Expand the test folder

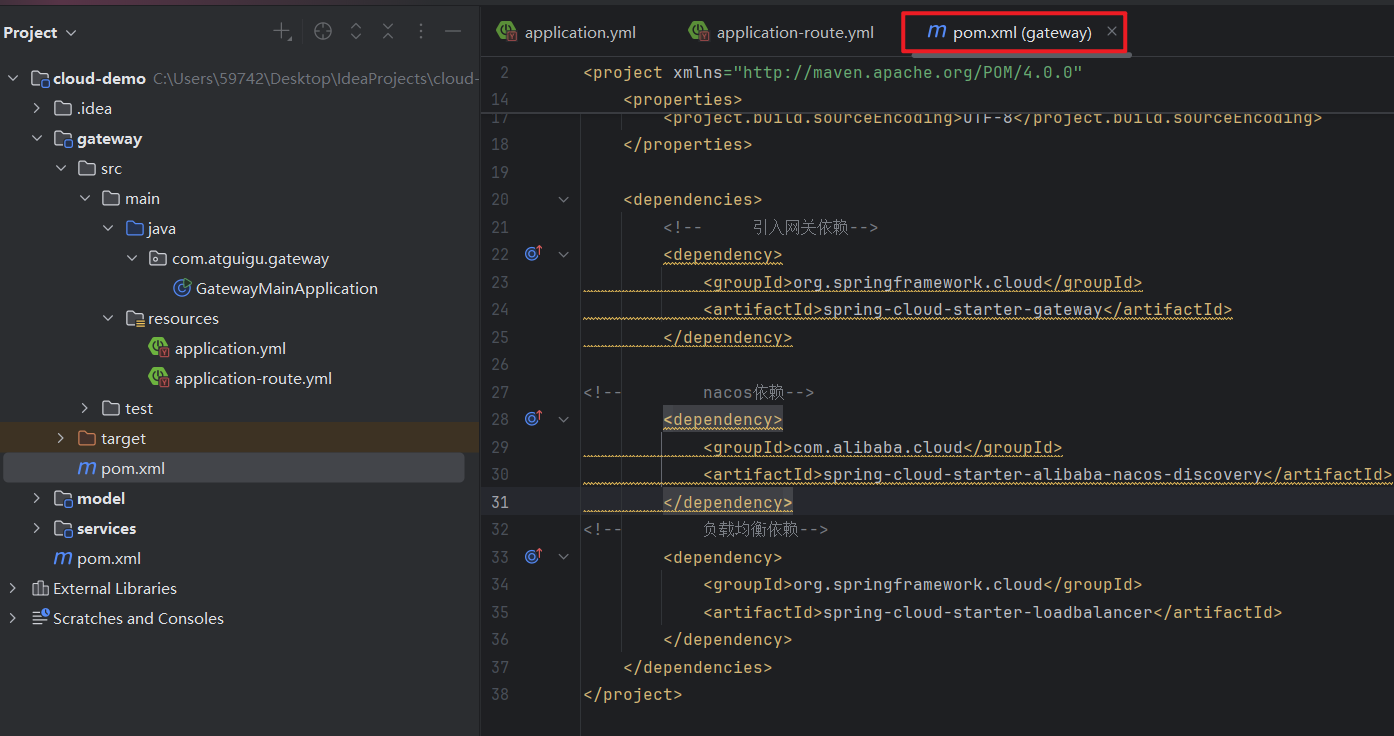pos(85,408)
